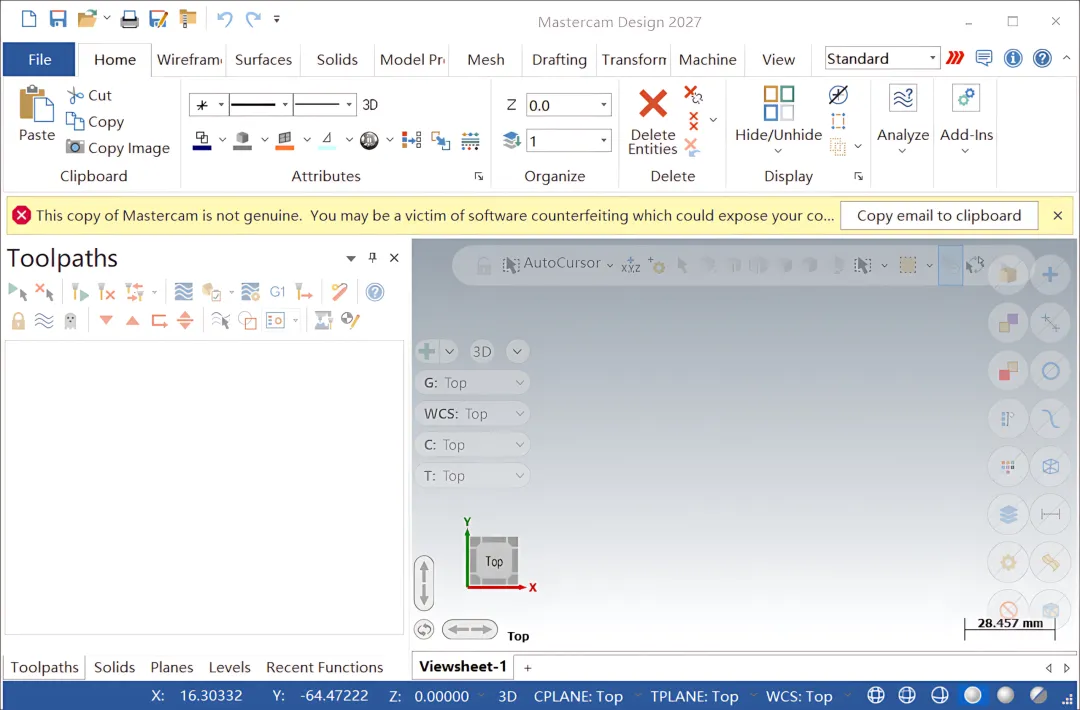The image size is (1080, 710).
Task: Open Toolpaths Manager help icon
Action: (375, 292)
